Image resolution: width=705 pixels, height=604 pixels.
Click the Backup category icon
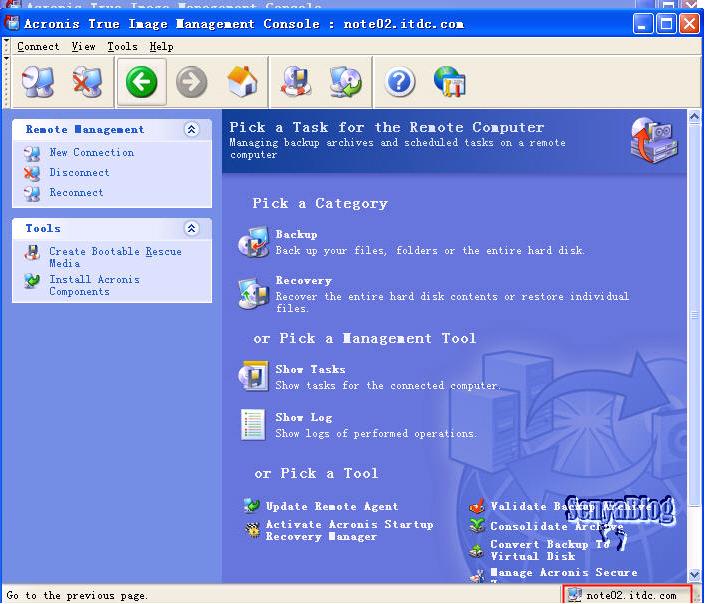pyautogui.click(x=254, y=242)
